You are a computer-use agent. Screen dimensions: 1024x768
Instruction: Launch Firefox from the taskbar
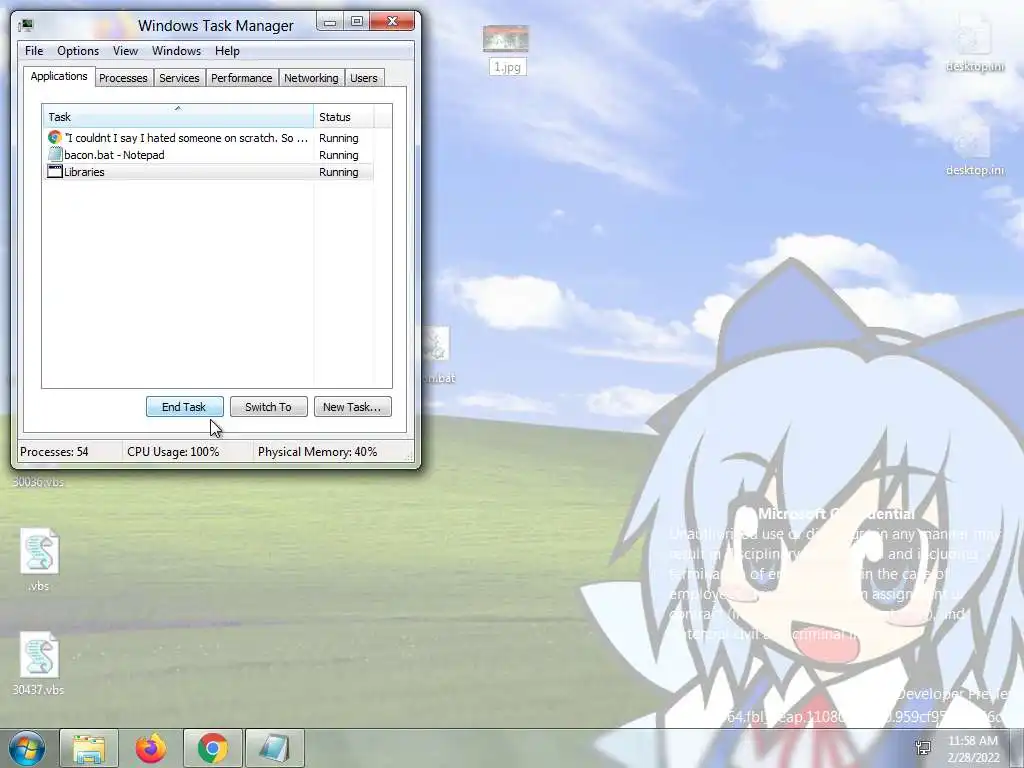pos(151,748)
